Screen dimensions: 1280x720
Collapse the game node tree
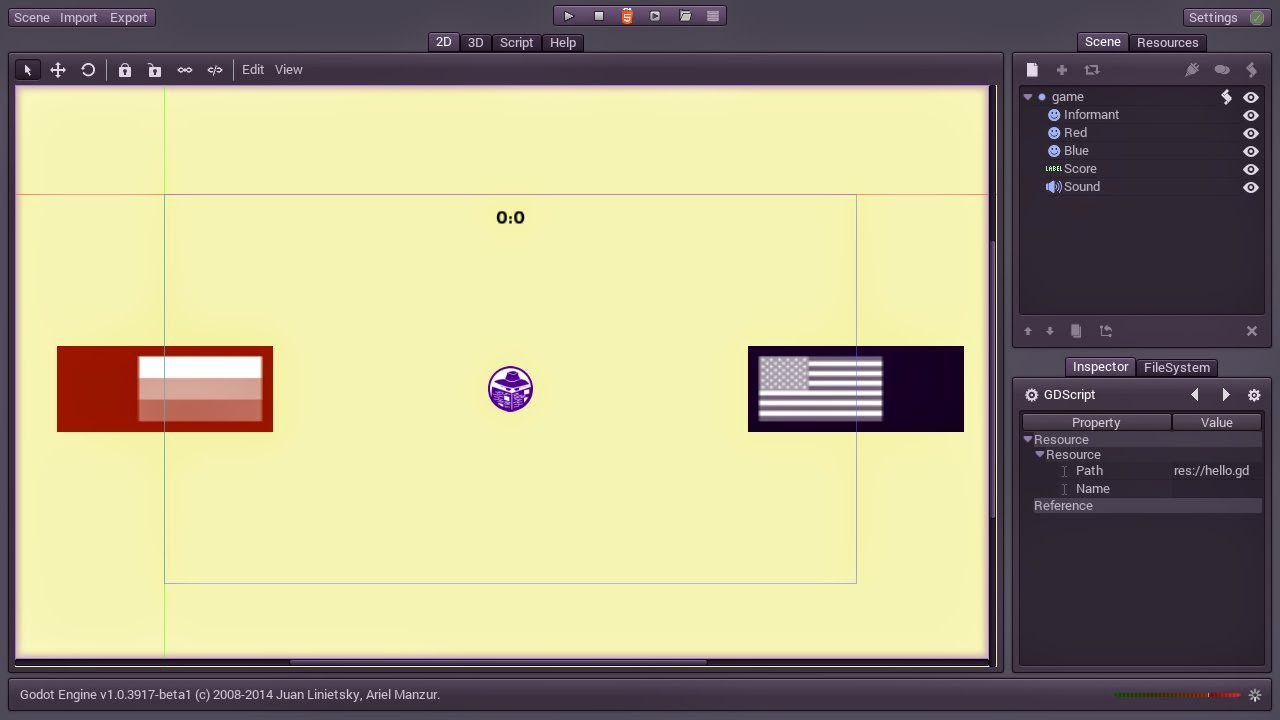[1028, 97]
